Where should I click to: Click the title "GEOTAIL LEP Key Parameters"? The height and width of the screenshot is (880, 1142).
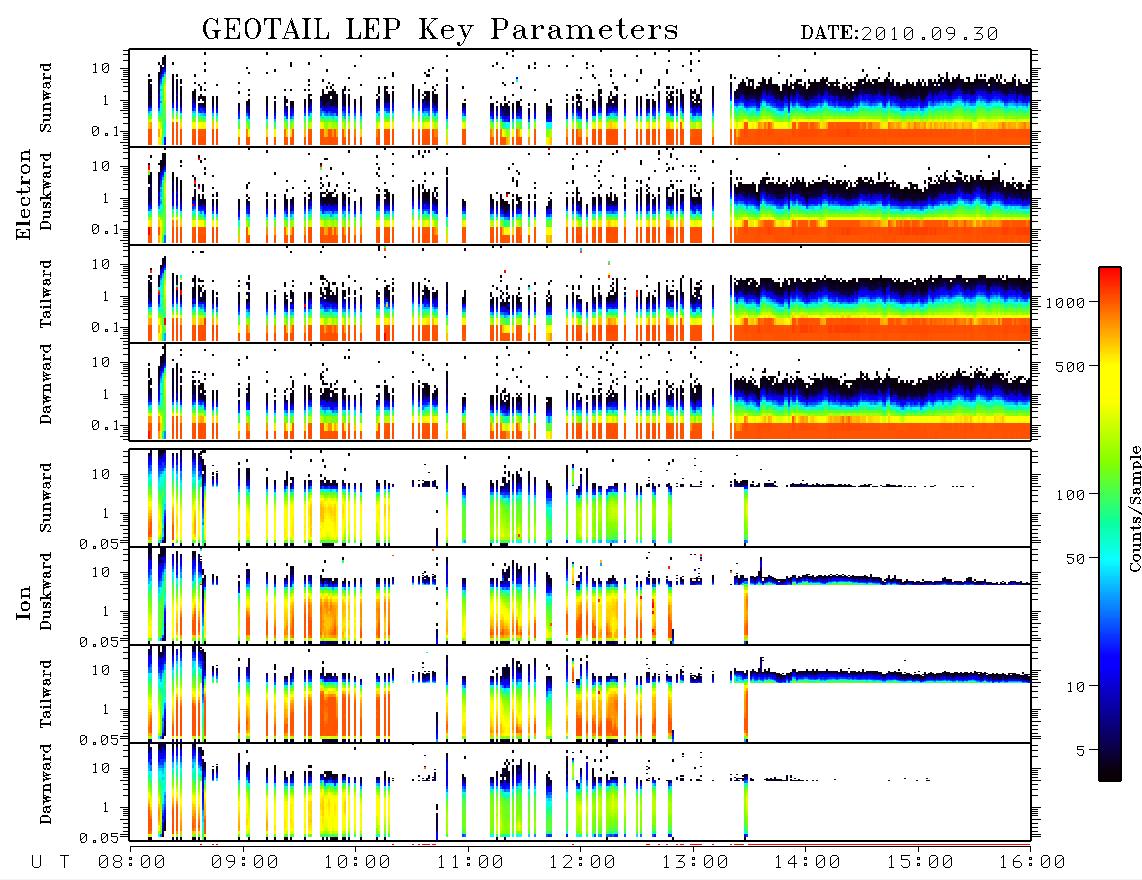(x=440, y=30)
